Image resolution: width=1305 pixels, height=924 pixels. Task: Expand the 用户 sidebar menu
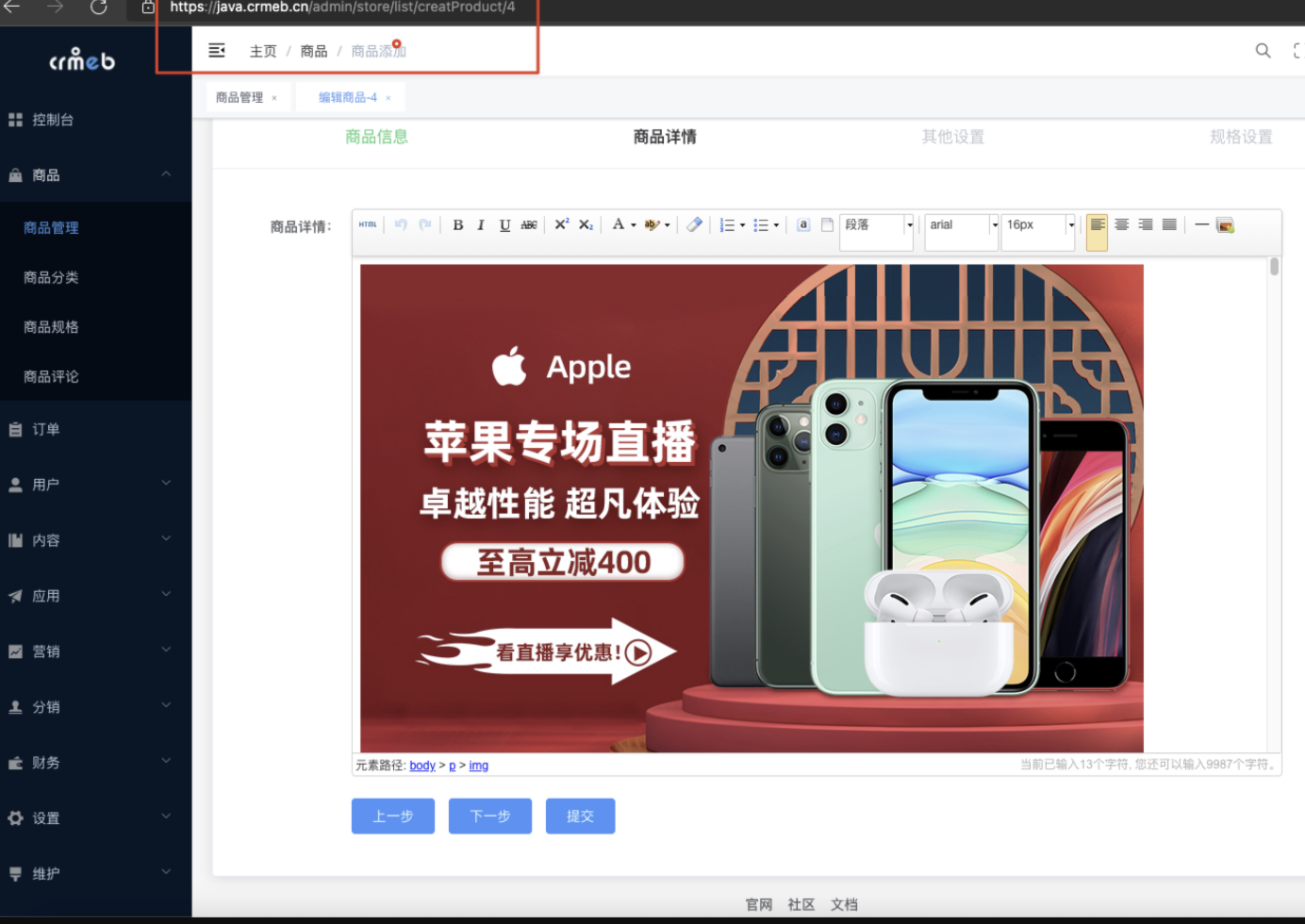coord(95,485)
